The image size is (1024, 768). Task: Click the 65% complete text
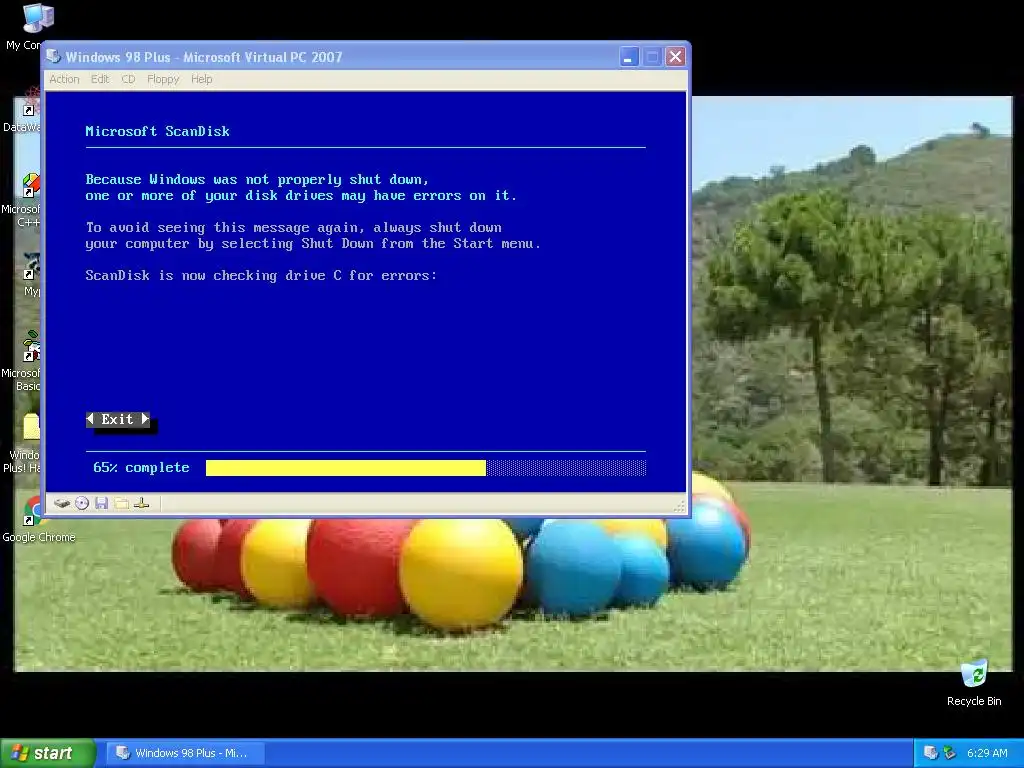[x=141, y=468]
